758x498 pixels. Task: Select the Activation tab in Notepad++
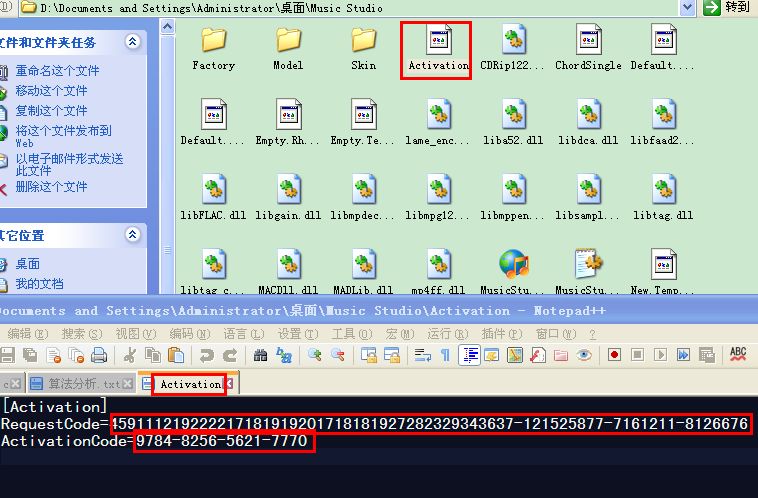[x=190, y=384]
